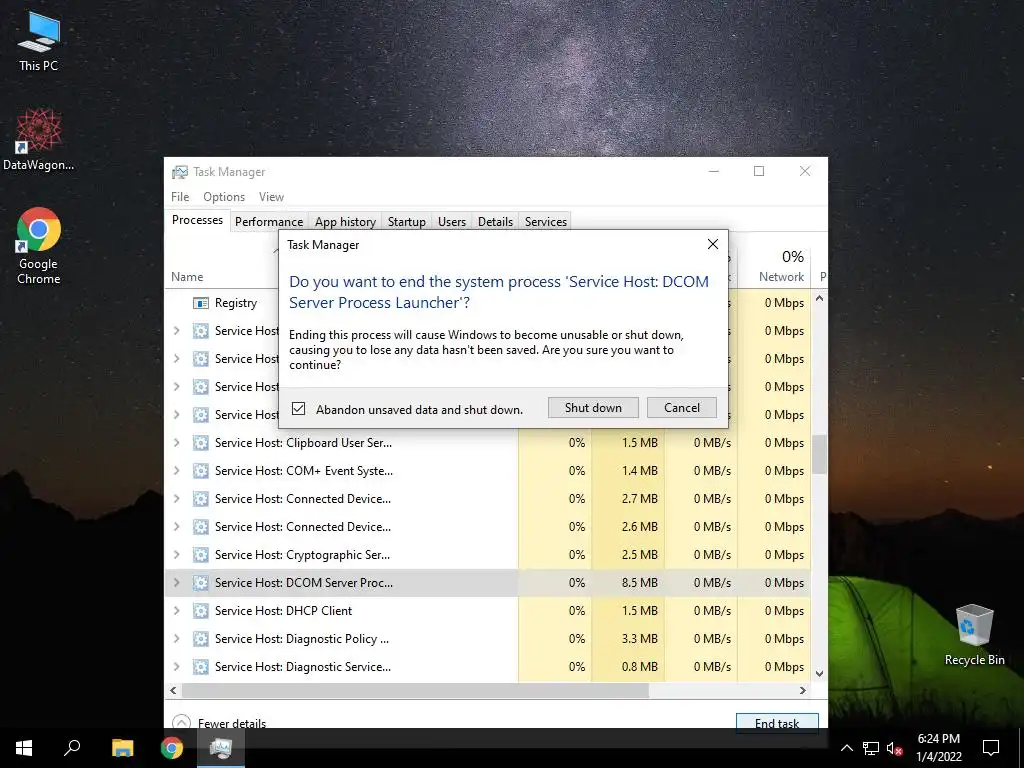This screenshot has width=1024, height=768.
Task: Open taskbar search magnifier
Action: tap(72, 748)
